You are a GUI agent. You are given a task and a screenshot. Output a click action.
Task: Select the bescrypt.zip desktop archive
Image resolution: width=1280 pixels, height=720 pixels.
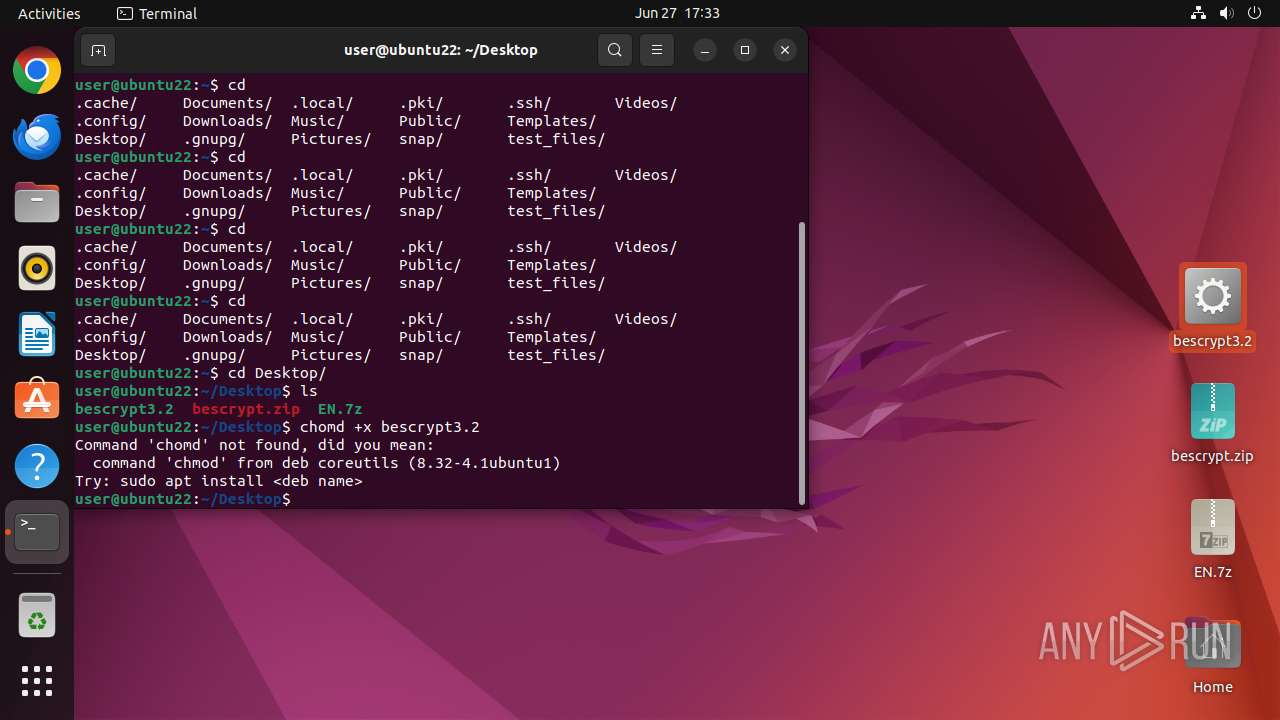tap(1212, 423)
